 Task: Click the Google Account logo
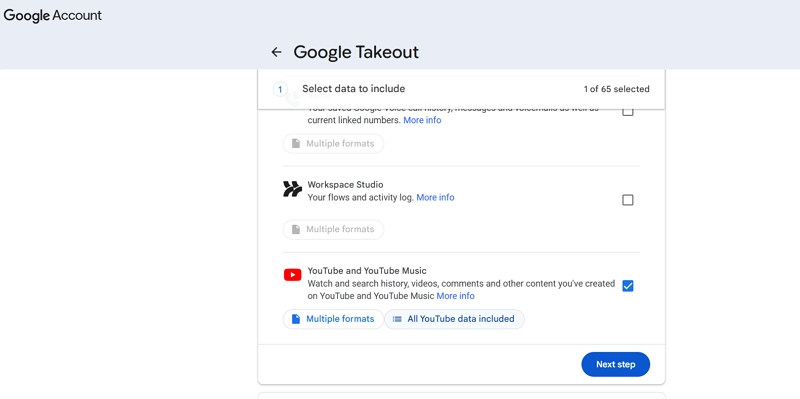pyautogui.click(x=53, y=15)
